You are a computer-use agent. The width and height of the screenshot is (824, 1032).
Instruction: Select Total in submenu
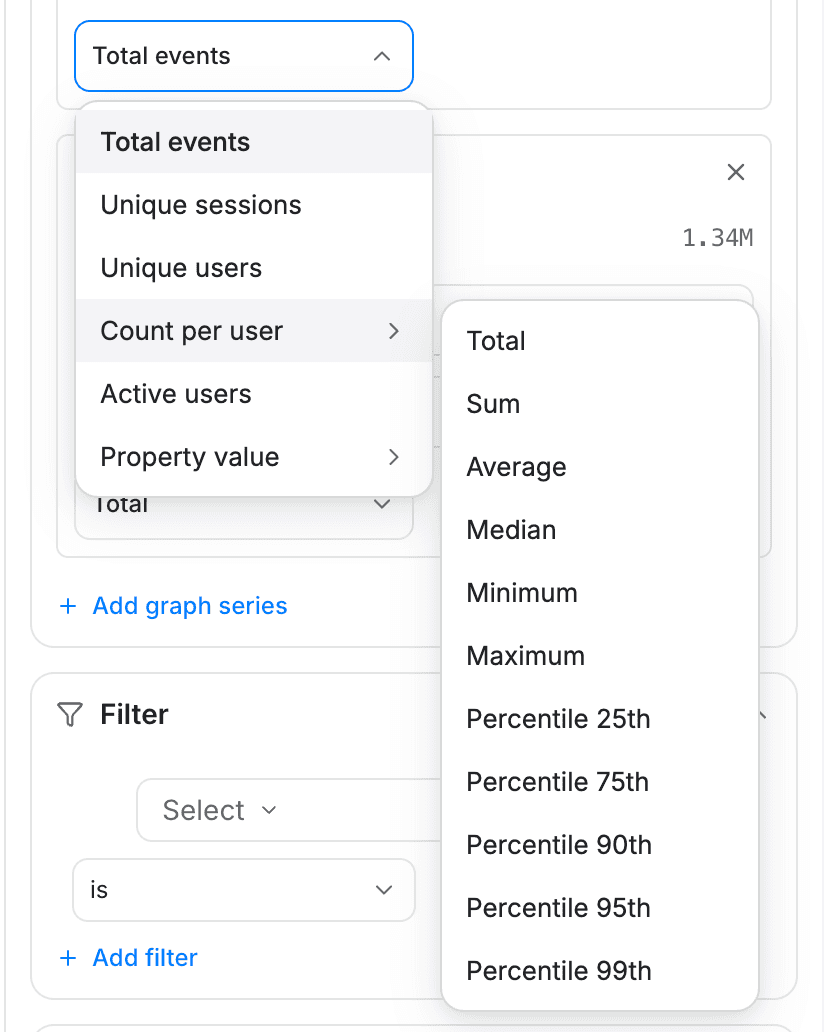click(600, 341)
